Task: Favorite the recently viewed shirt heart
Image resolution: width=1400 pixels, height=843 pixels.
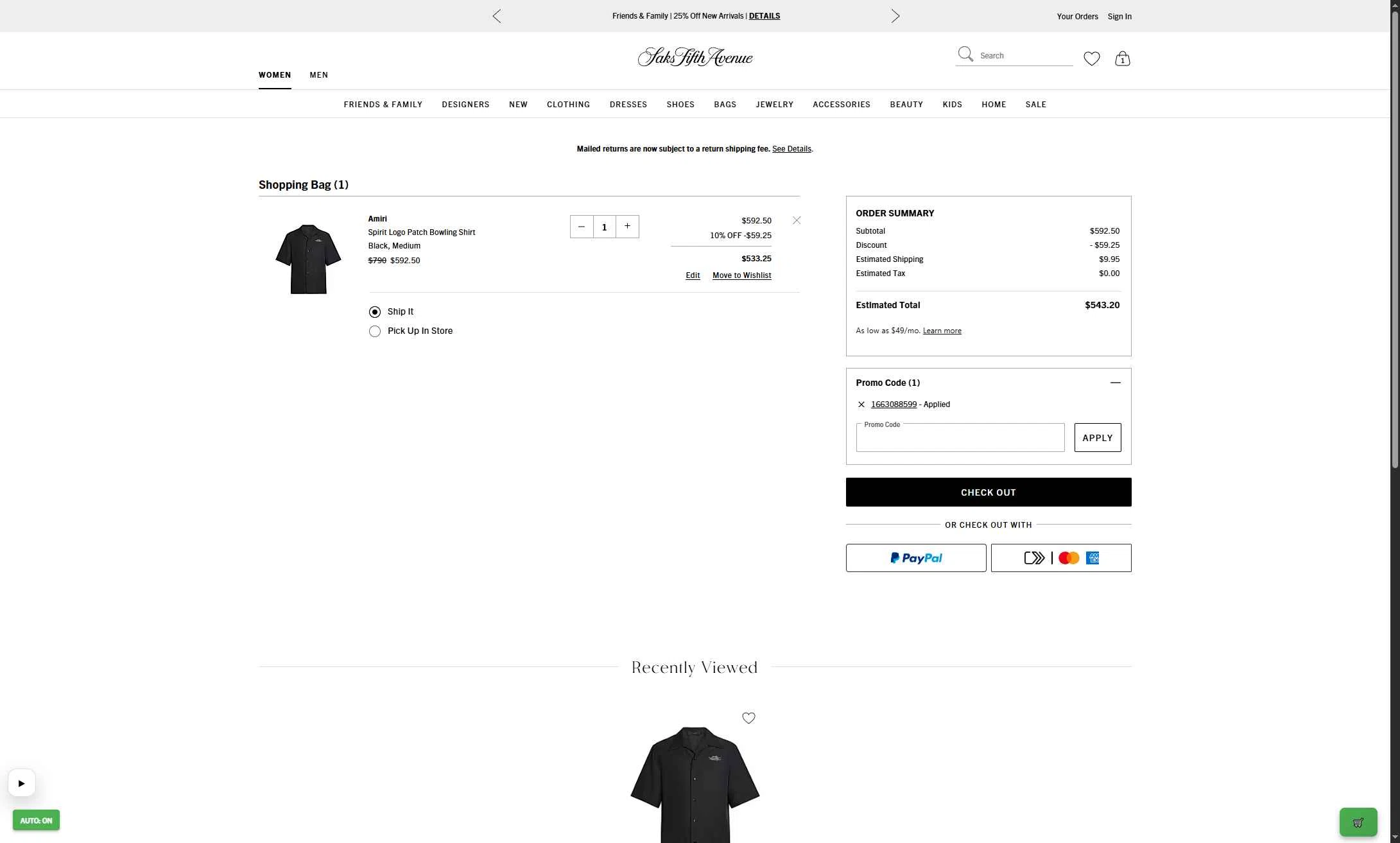Action: [748, 718]
